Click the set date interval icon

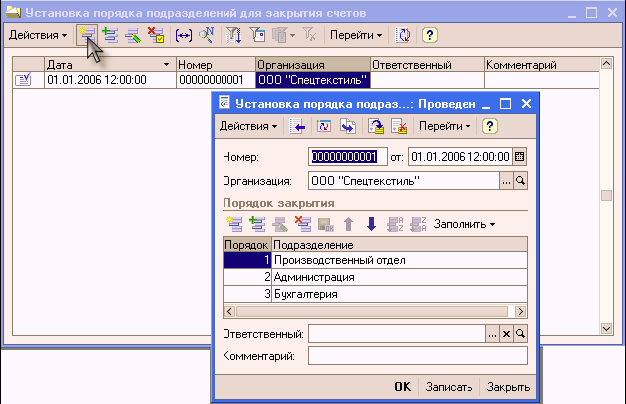point(184,35)
